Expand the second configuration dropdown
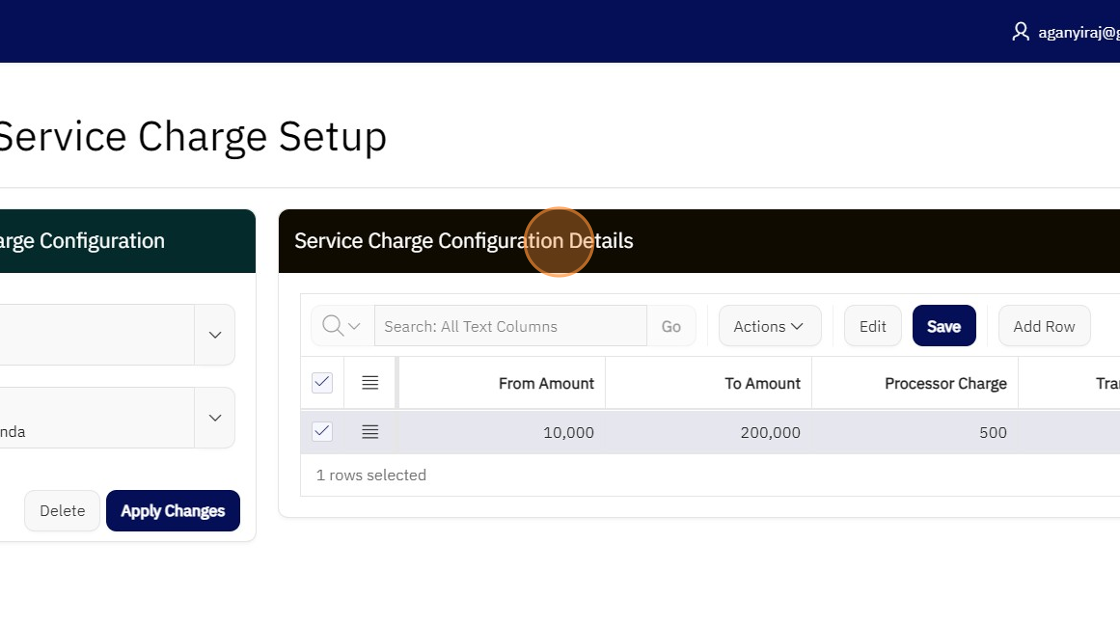1120x625 pixels. point(215,417)
